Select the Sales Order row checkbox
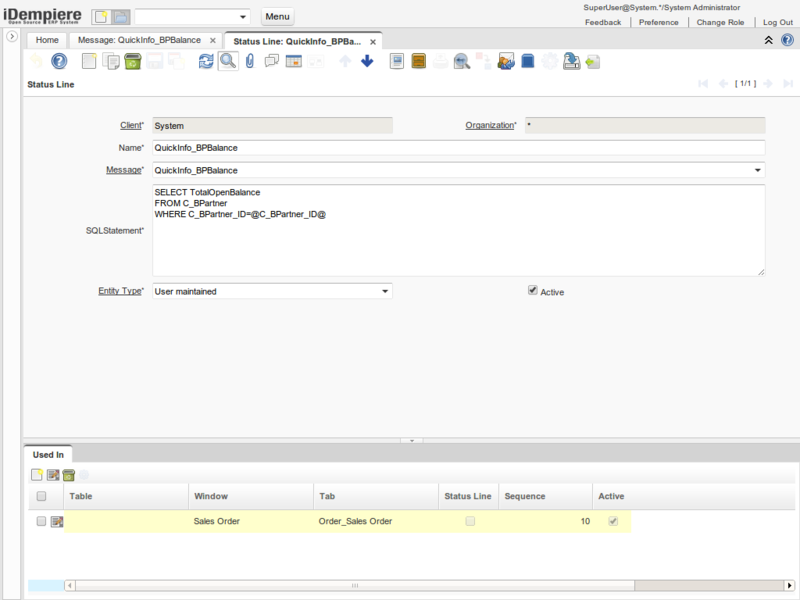The height and width of the screenshot is (600, 800). (x=41, y=521)
